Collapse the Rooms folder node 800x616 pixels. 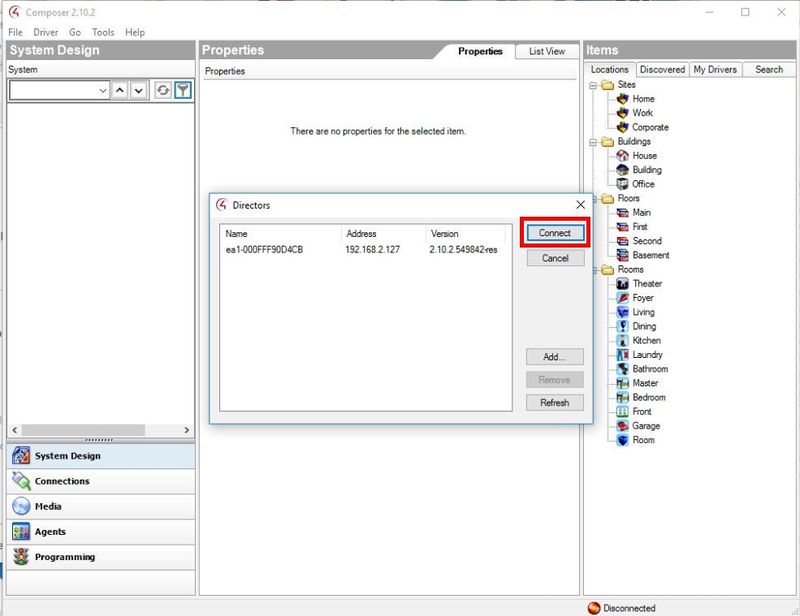point(594,270)
